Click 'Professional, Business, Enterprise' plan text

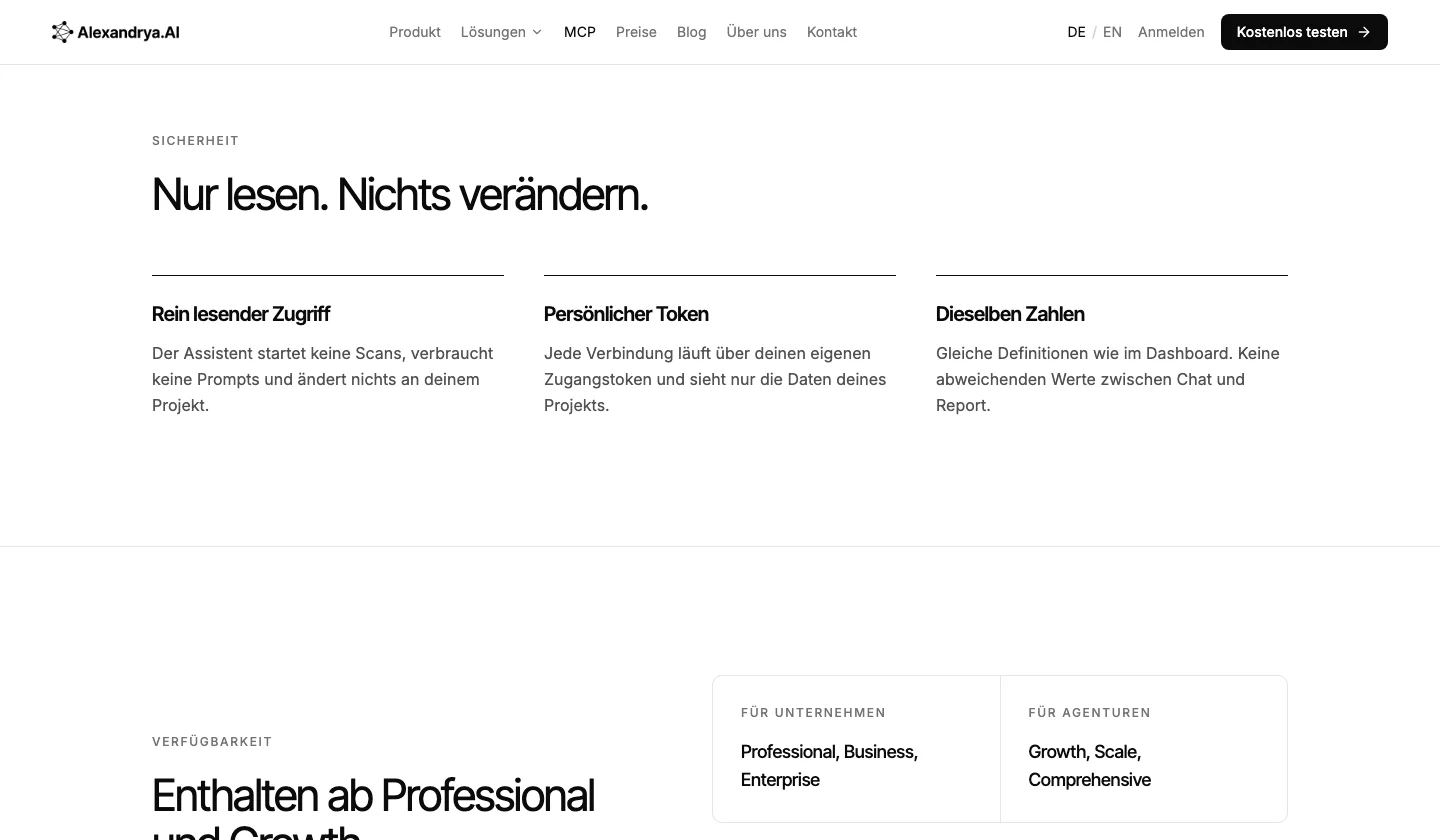click(829, 766)
